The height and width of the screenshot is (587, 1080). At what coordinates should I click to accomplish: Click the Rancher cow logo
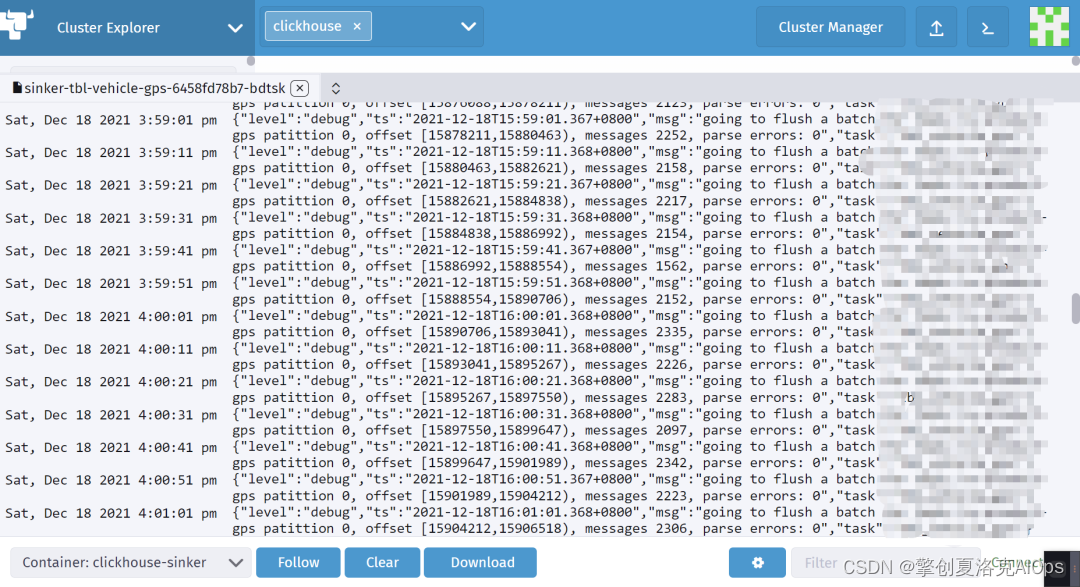(x=17, y=23)
